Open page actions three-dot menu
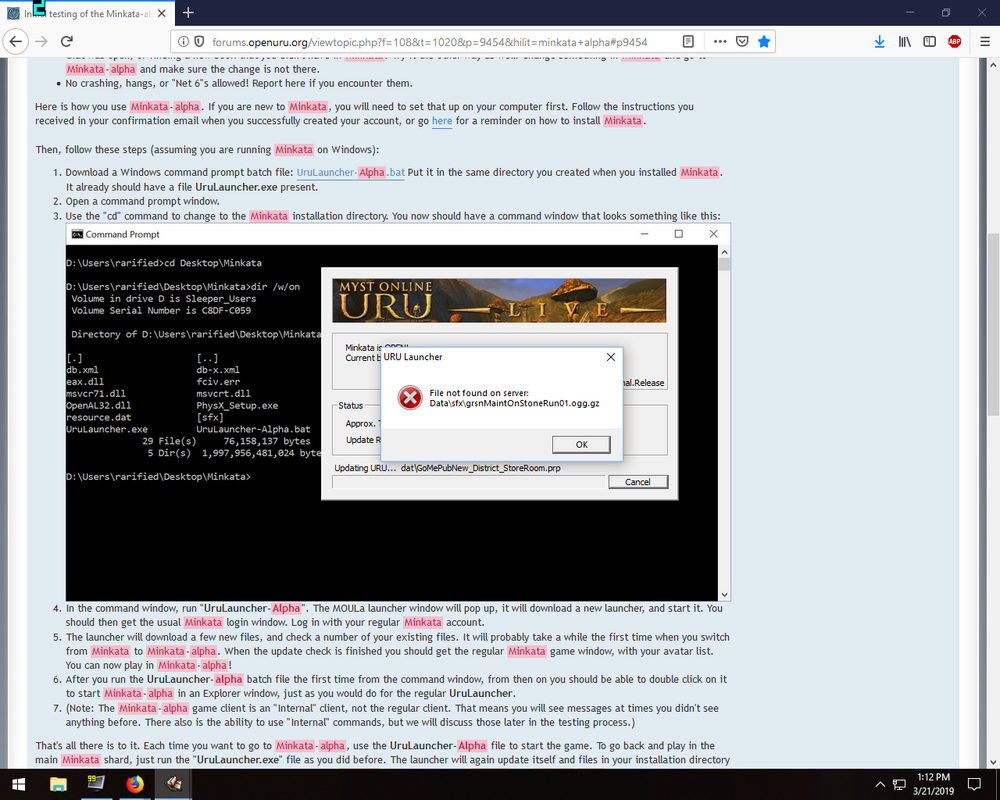 point(720,41)
